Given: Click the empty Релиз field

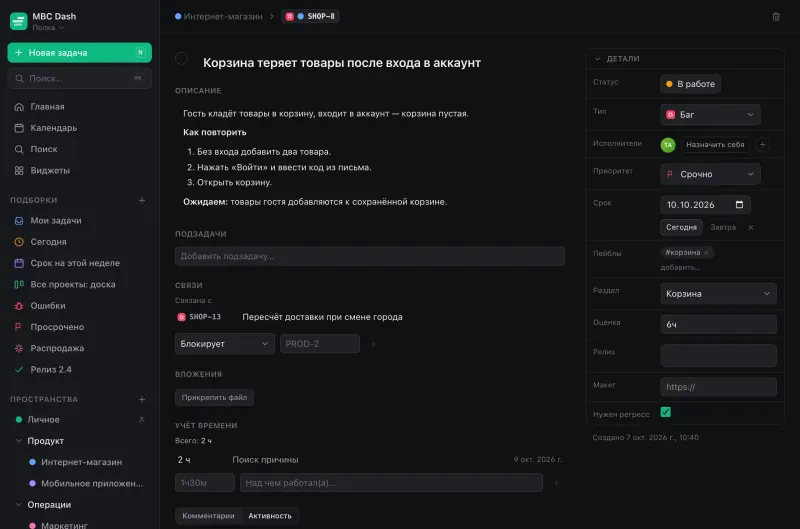Looking at the screenshot, I should point(718,356).
